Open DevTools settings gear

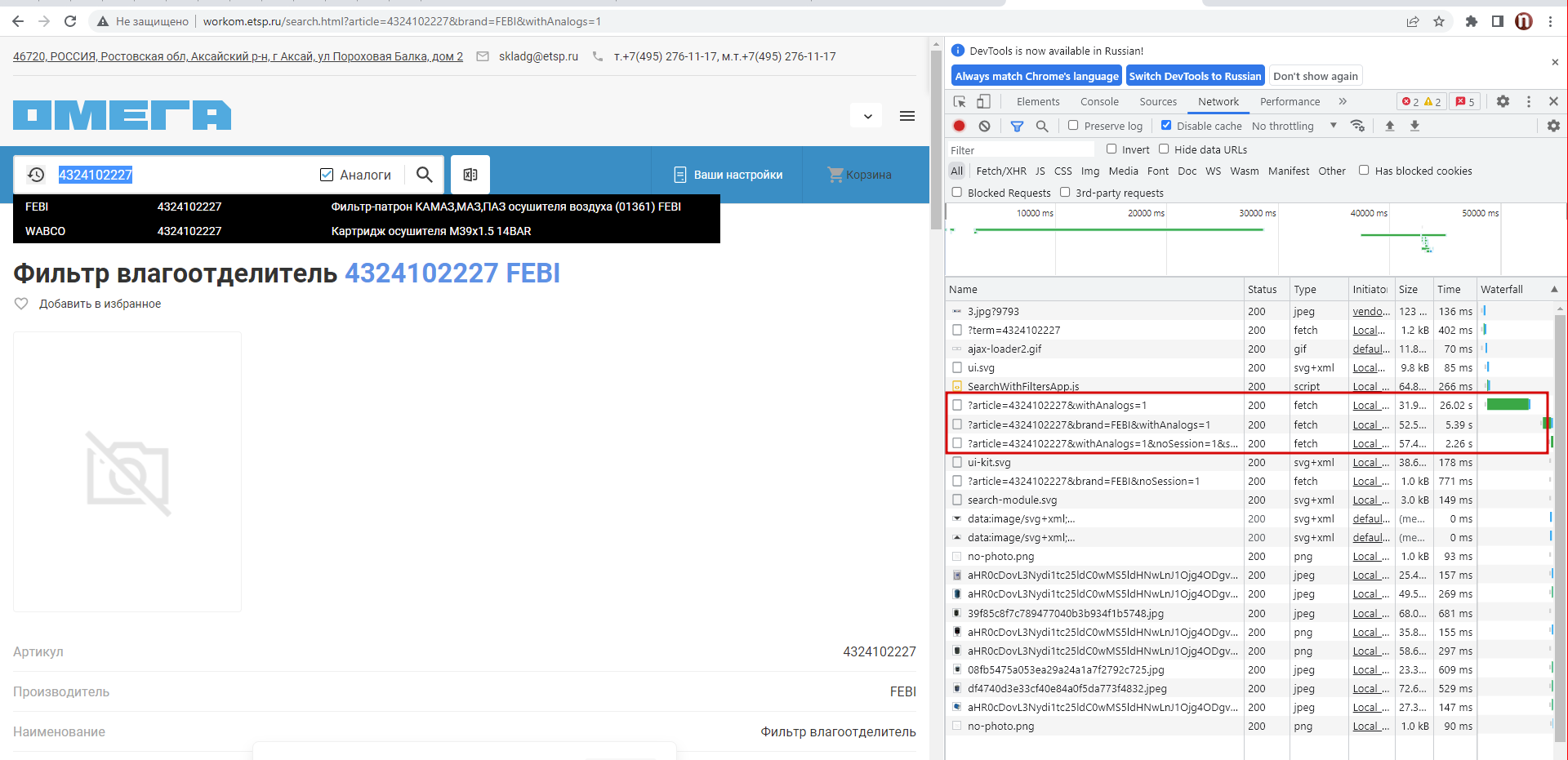tap(1503, 101)
